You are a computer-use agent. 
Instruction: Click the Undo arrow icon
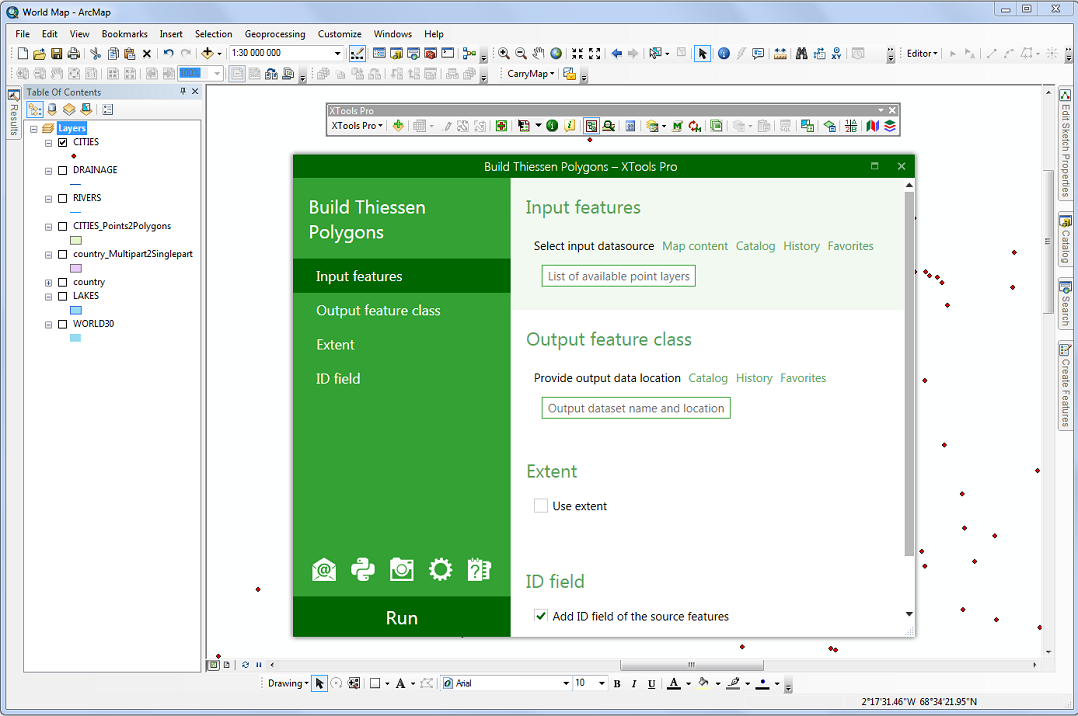(x=168, y=54)
